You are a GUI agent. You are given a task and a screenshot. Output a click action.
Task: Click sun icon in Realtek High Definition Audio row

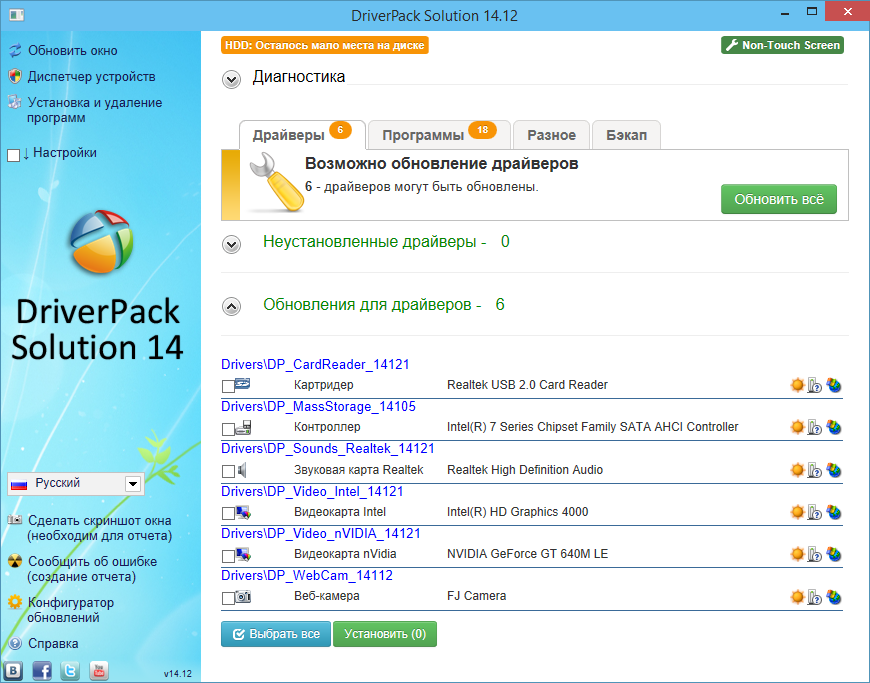pyautogui.click(x=797, y=470)
